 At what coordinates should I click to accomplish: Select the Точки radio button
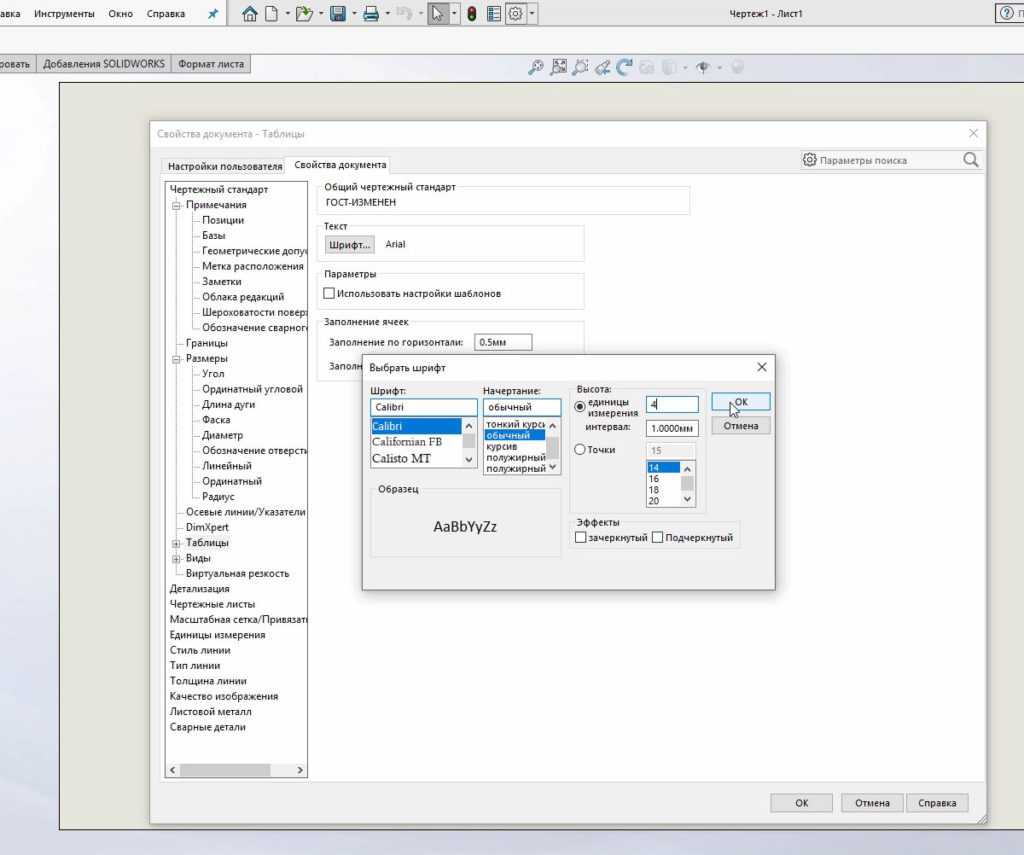click(580, 450)
